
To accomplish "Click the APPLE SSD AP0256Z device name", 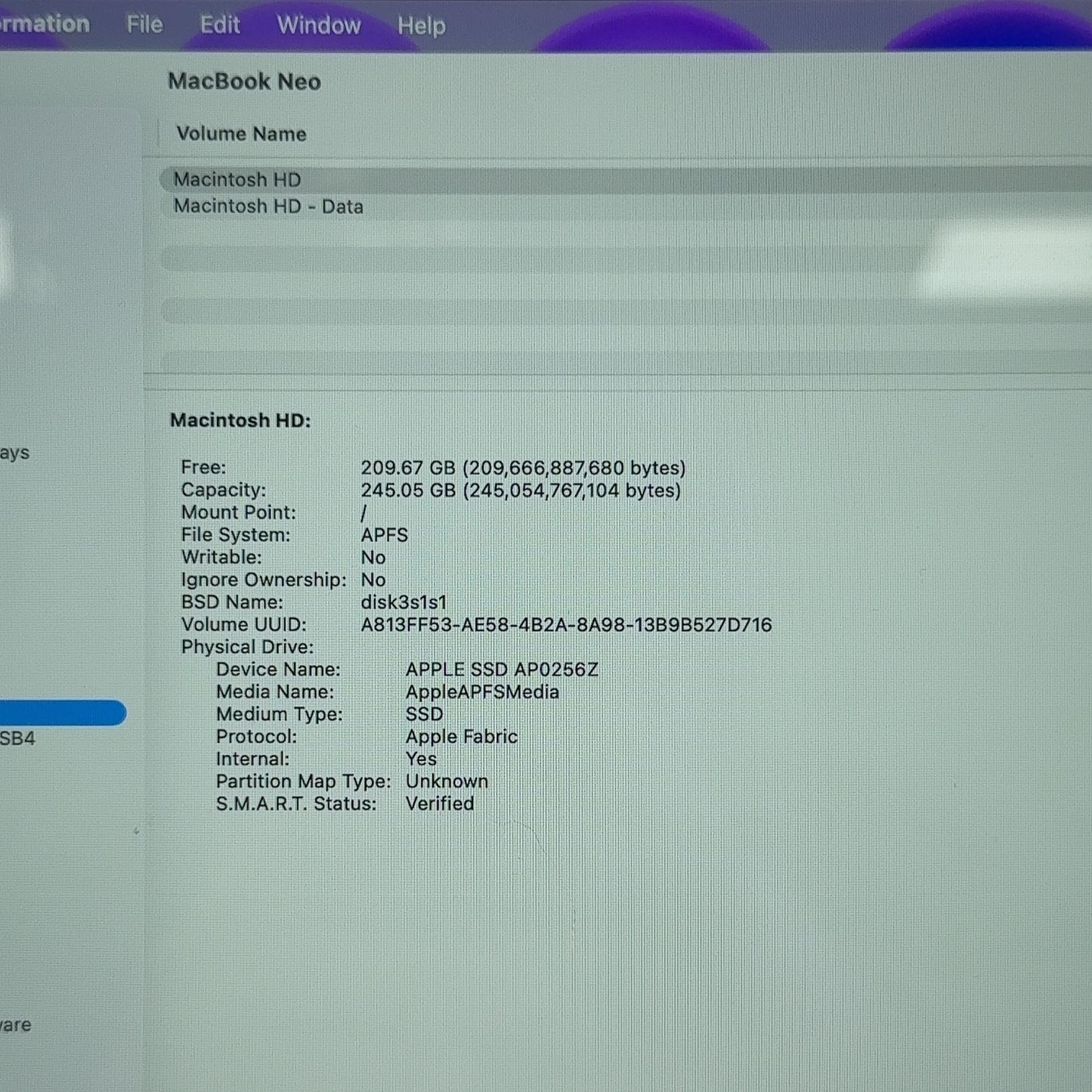I will coord(502,670).
